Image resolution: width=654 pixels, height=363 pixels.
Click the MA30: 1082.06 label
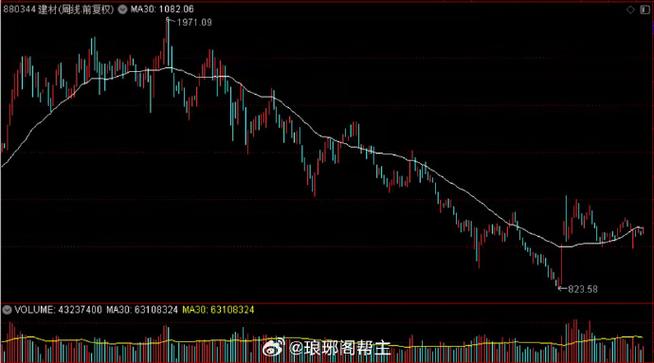click(162, 9)
